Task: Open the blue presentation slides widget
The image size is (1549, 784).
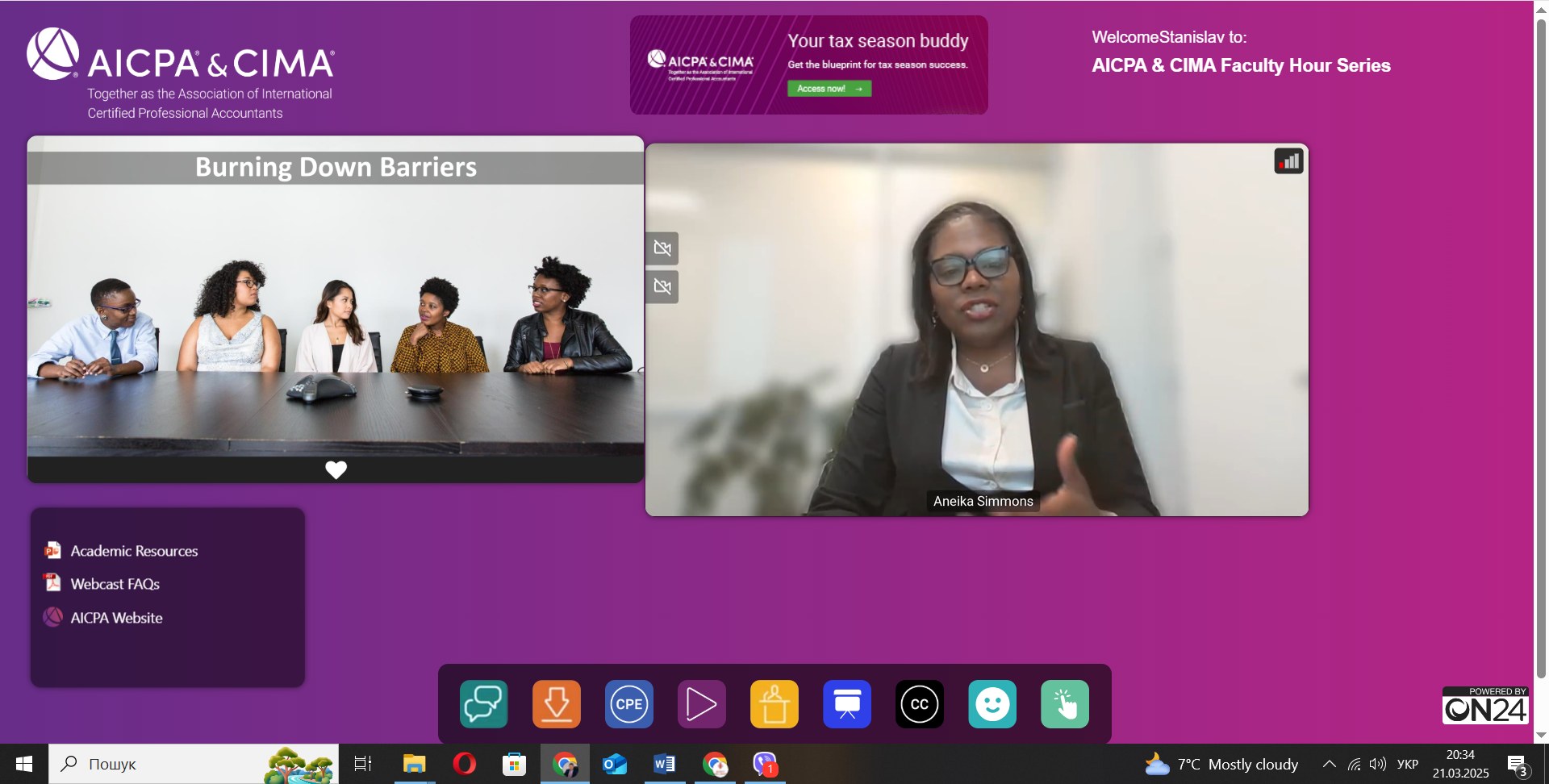Action: coord(847,704)
